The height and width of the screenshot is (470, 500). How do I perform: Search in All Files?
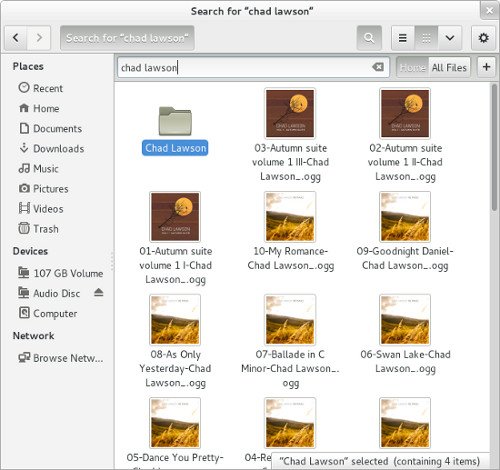click(x=449, y=68)
